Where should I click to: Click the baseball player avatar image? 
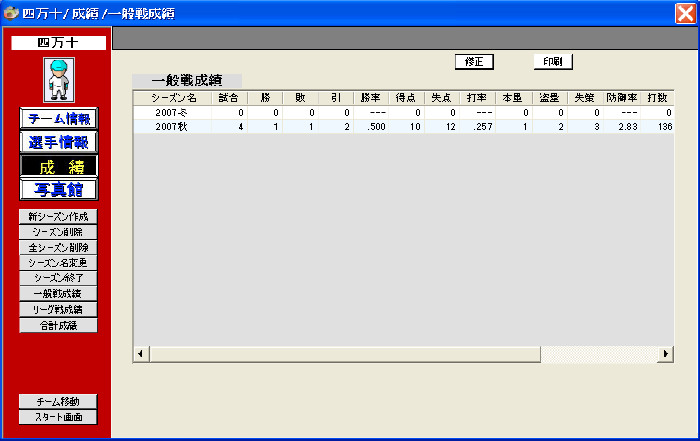59,80
